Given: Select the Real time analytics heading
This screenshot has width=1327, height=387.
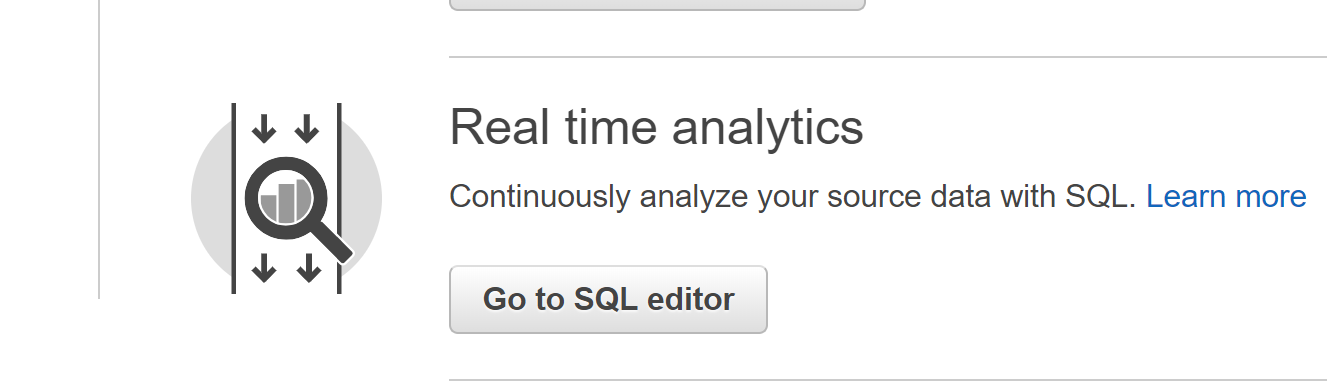Looking at the screenshot, I should pos(656,128).
